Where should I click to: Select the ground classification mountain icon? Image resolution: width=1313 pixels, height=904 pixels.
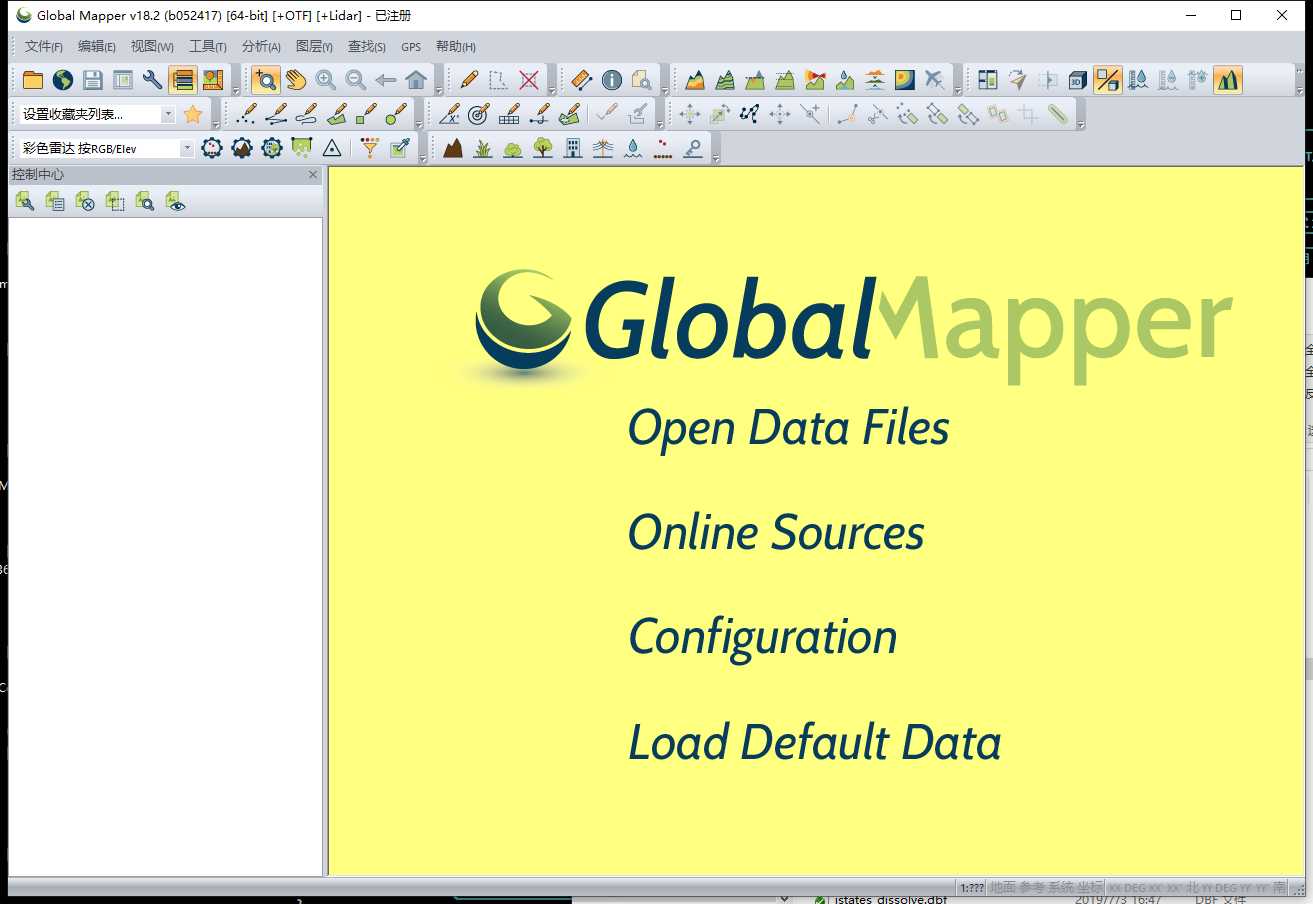coord(453,148)
